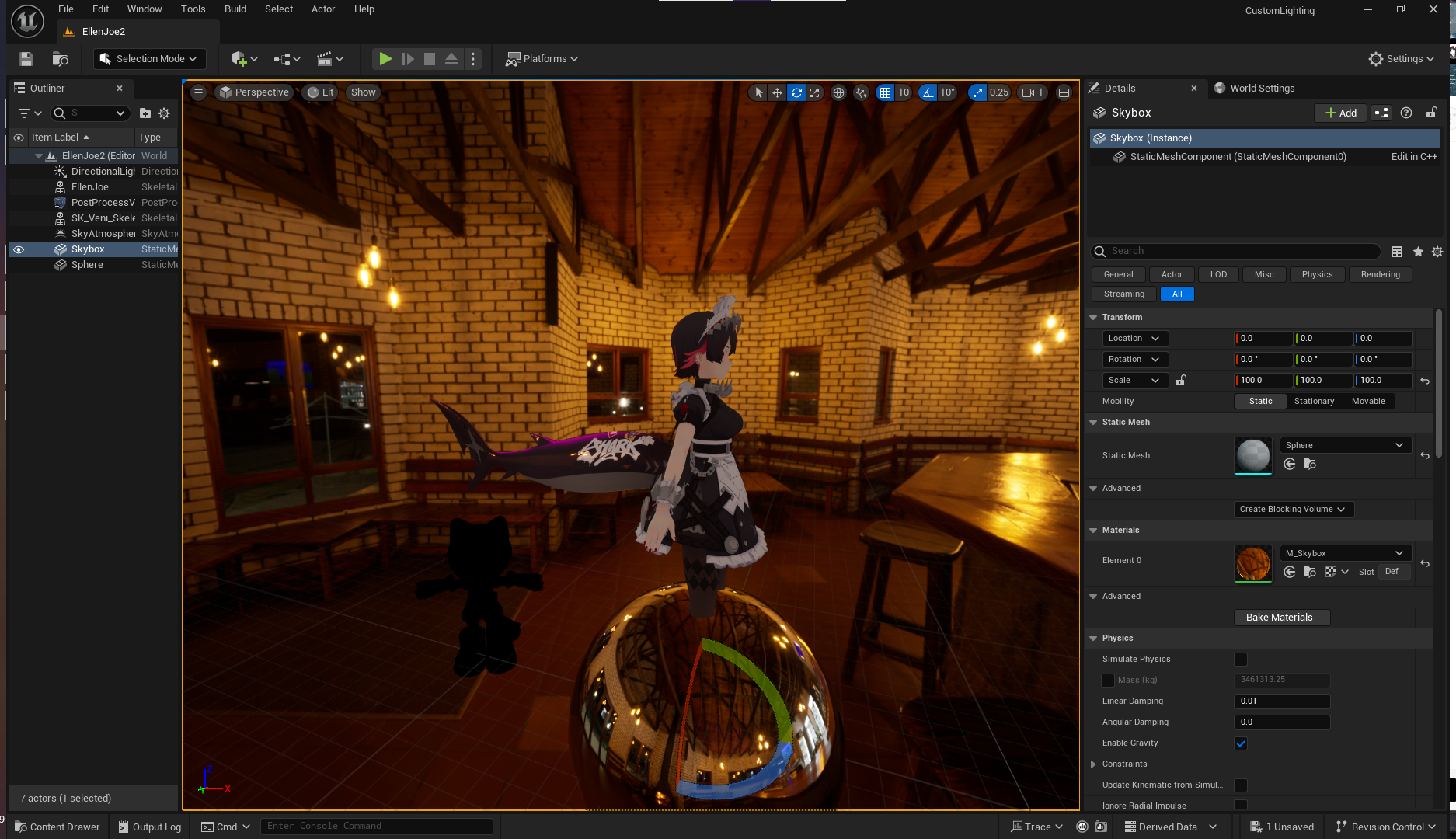
Task: Open Blueprint/Add script icon next to Add
Action: (1381, 113)
